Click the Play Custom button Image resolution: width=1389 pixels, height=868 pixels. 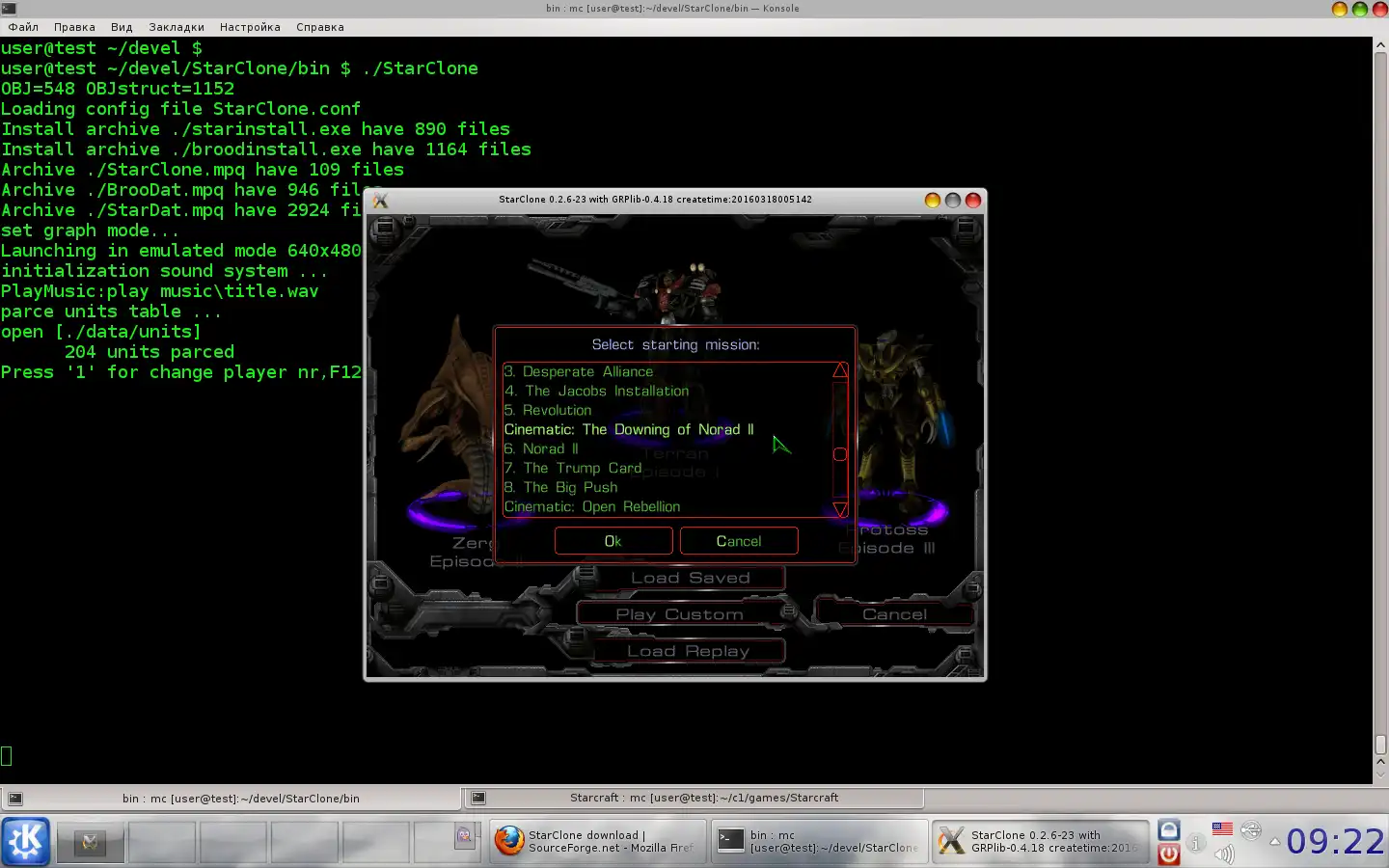(680, 614)
